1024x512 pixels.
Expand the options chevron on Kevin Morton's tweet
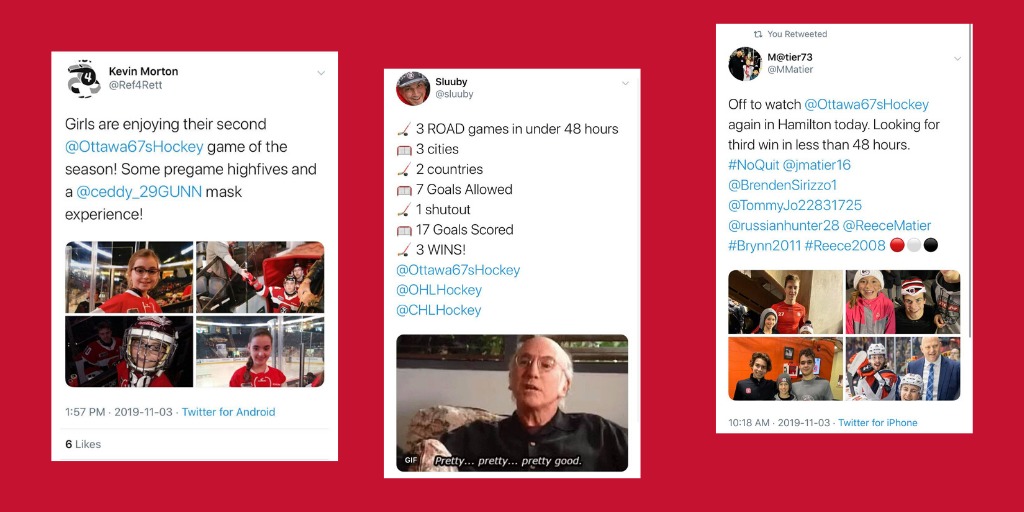[x=321, y=73]
